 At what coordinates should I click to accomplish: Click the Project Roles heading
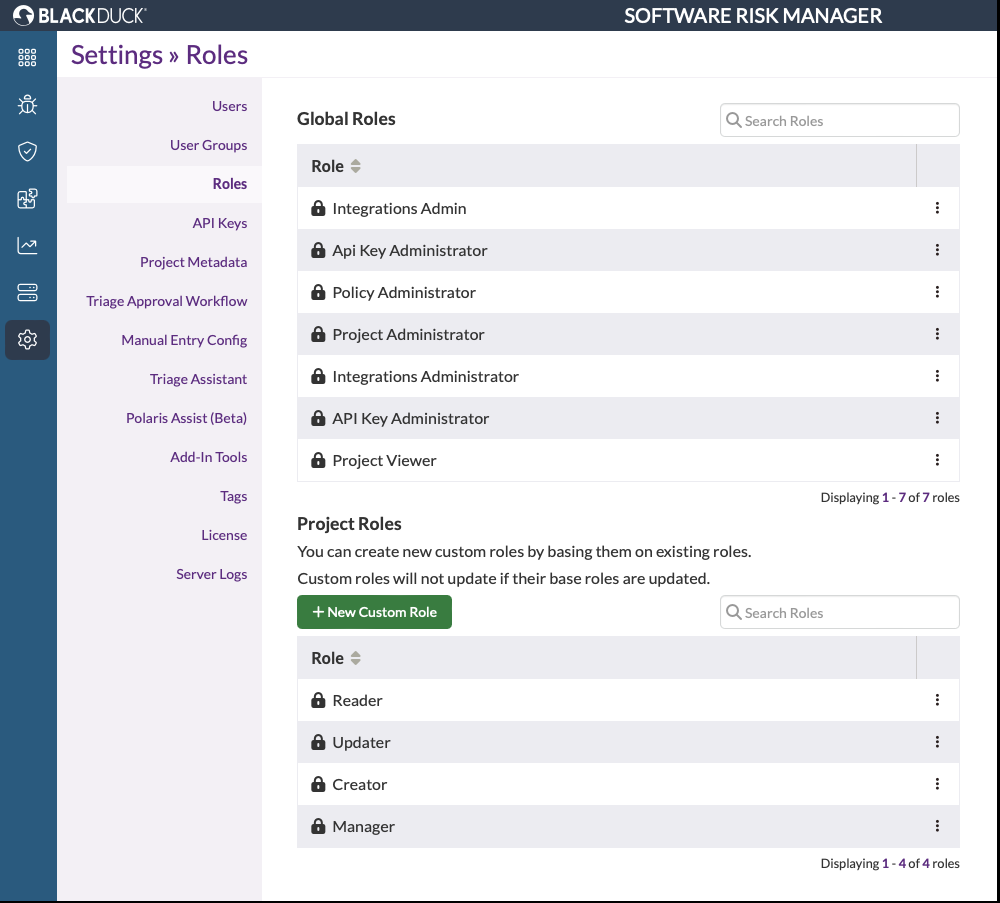coord(349,524)
